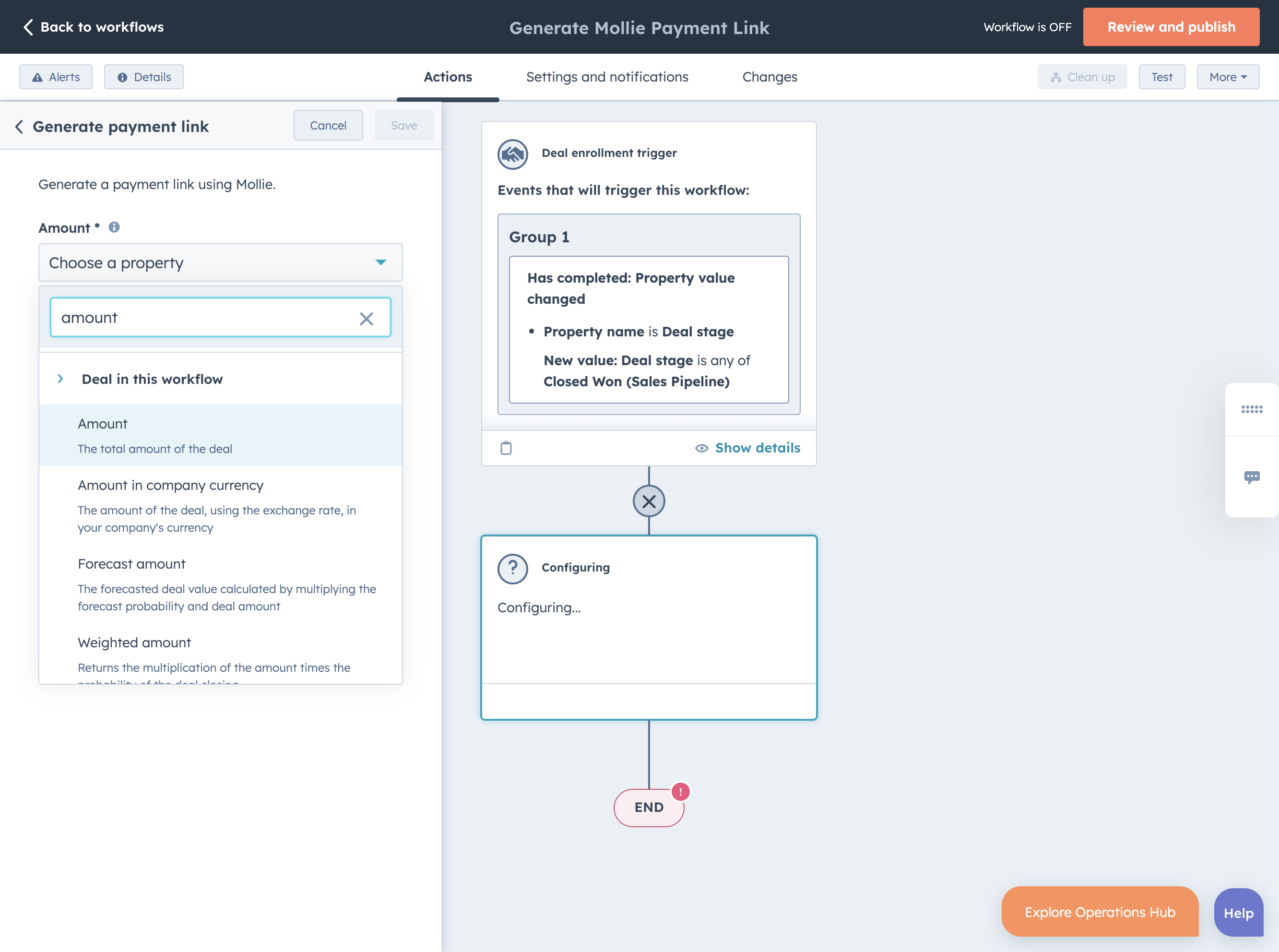
Task: Click the Workflow is OFF status text
Action: pos(1027,27)
